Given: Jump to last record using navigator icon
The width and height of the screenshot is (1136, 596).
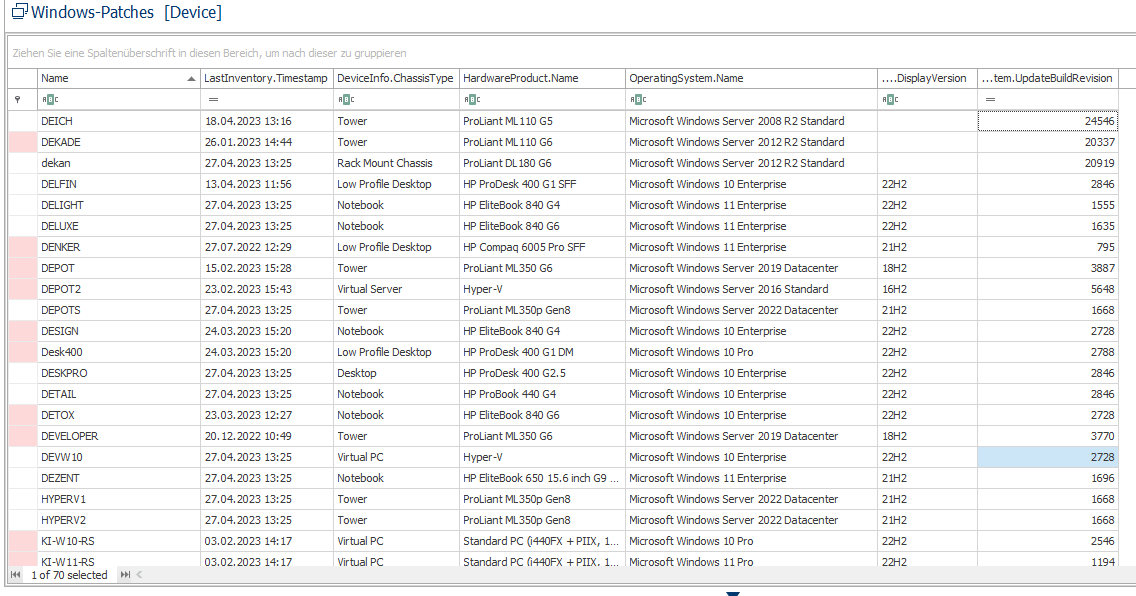Looking at the screenshot, I should tap(125, 574).
